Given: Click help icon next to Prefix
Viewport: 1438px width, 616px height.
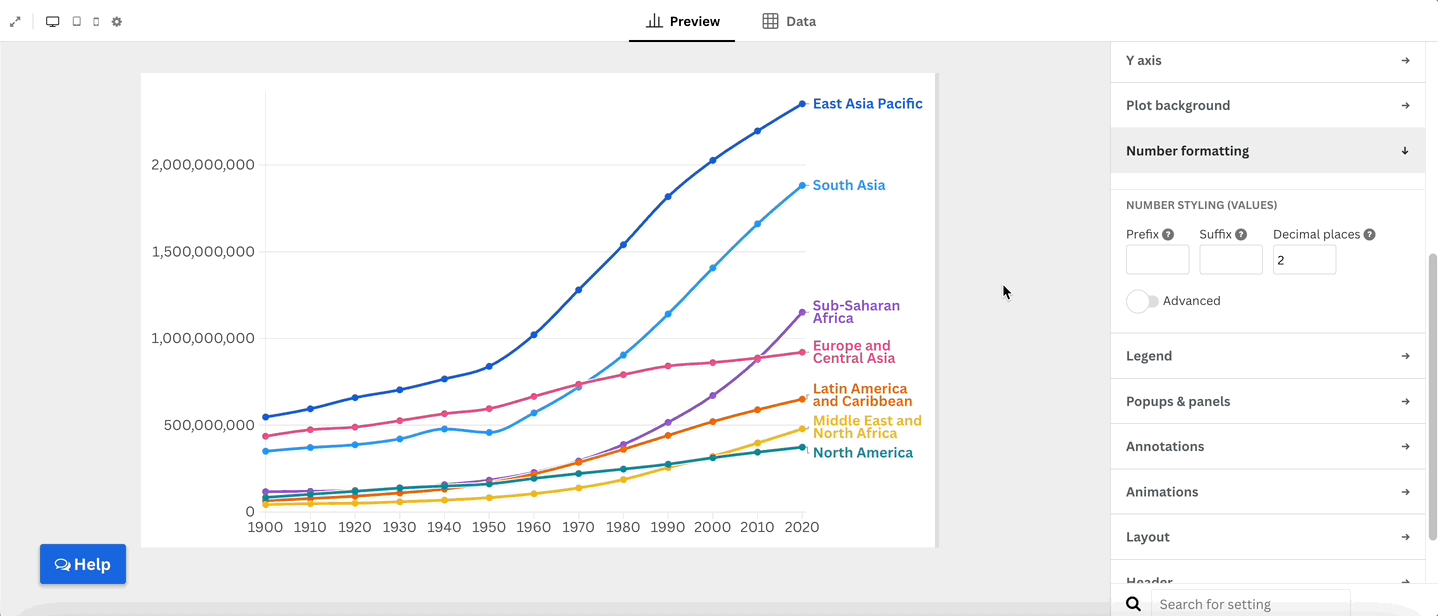Looking at the screenshot, I should click(x=1168, y=235).
